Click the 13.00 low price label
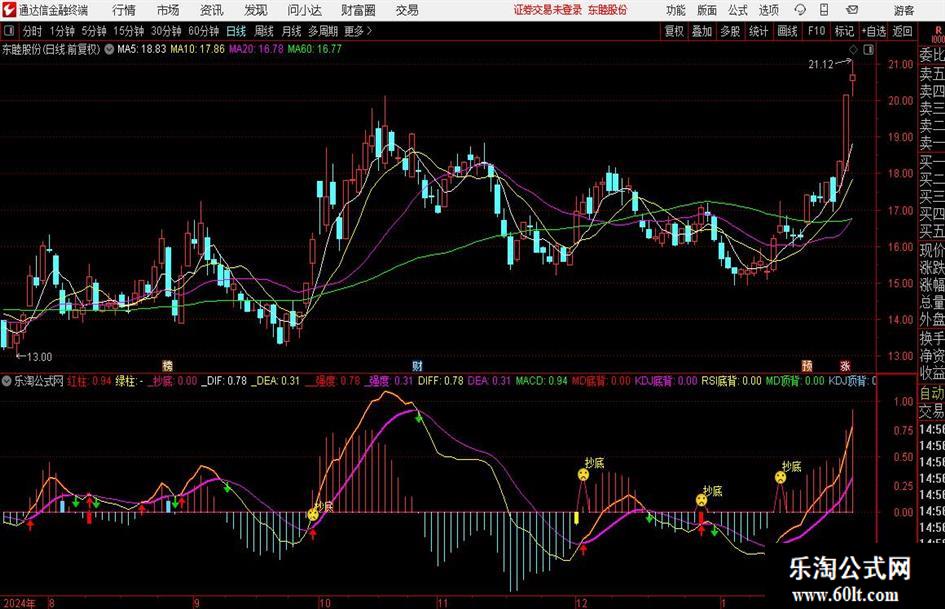 point(40,357)
